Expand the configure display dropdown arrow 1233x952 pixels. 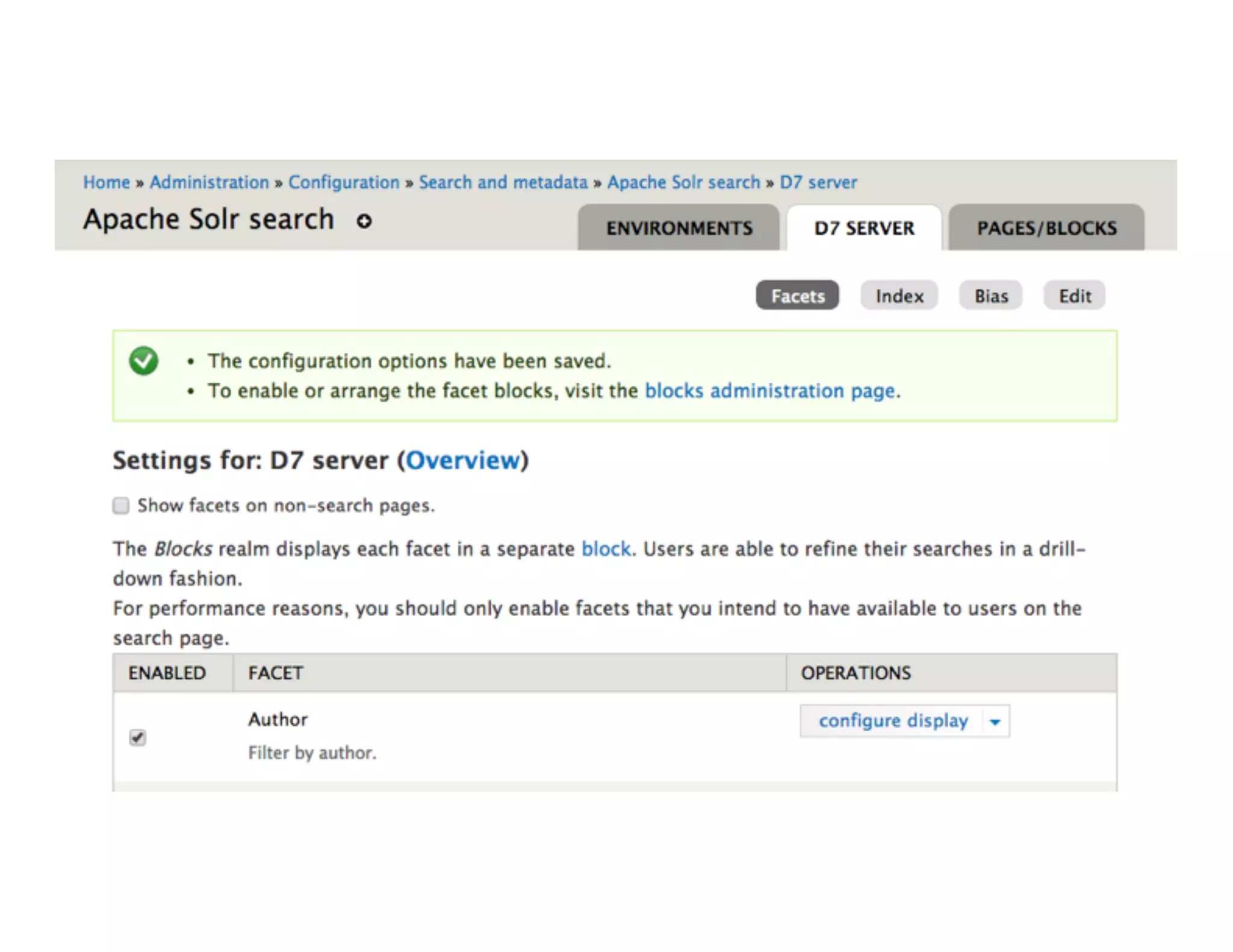coord(995,722)
